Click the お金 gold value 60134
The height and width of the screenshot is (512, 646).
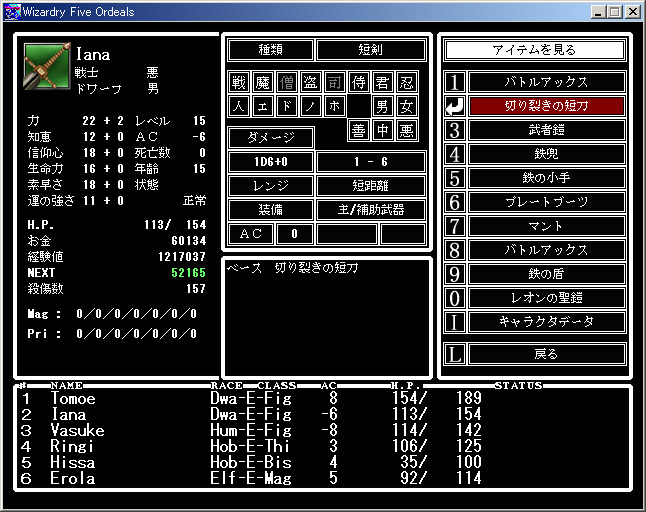(x=188, y=241)
